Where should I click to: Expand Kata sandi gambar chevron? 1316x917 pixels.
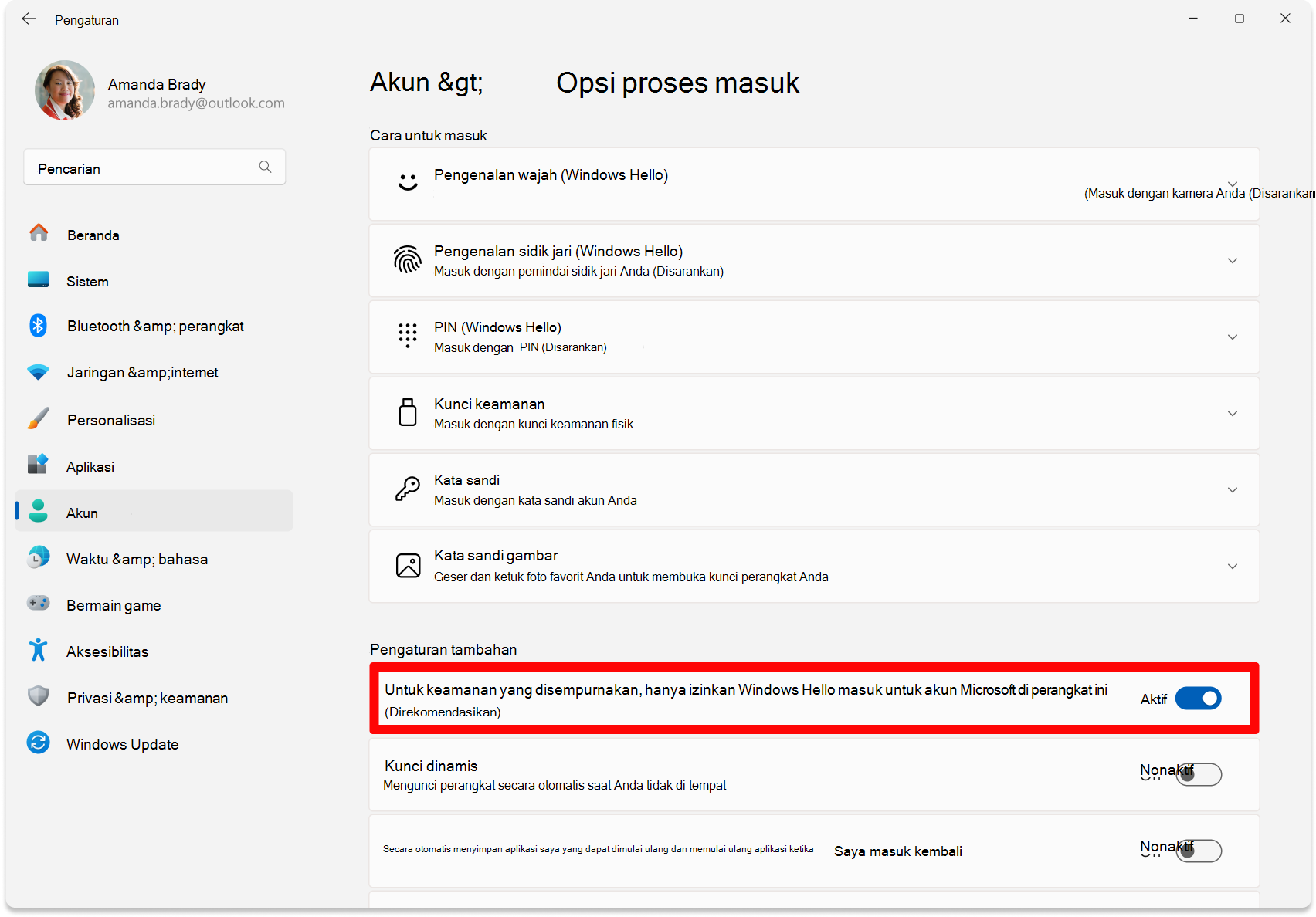[x=1233, y=567]
